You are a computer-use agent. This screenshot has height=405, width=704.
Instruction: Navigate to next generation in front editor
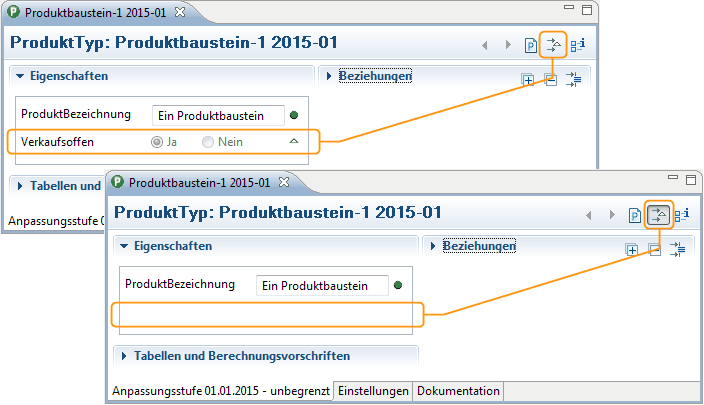point(609,215)
